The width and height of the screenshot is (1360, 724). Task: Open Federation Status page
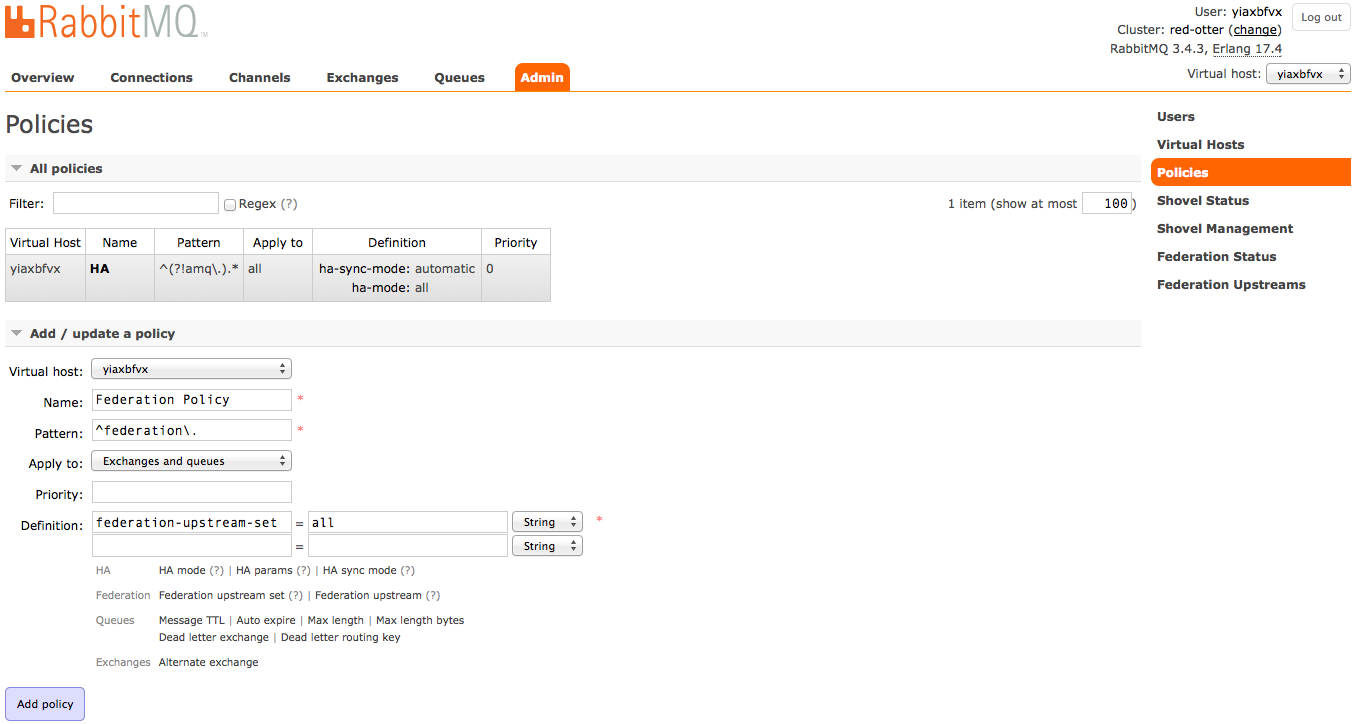point(1217,256)
